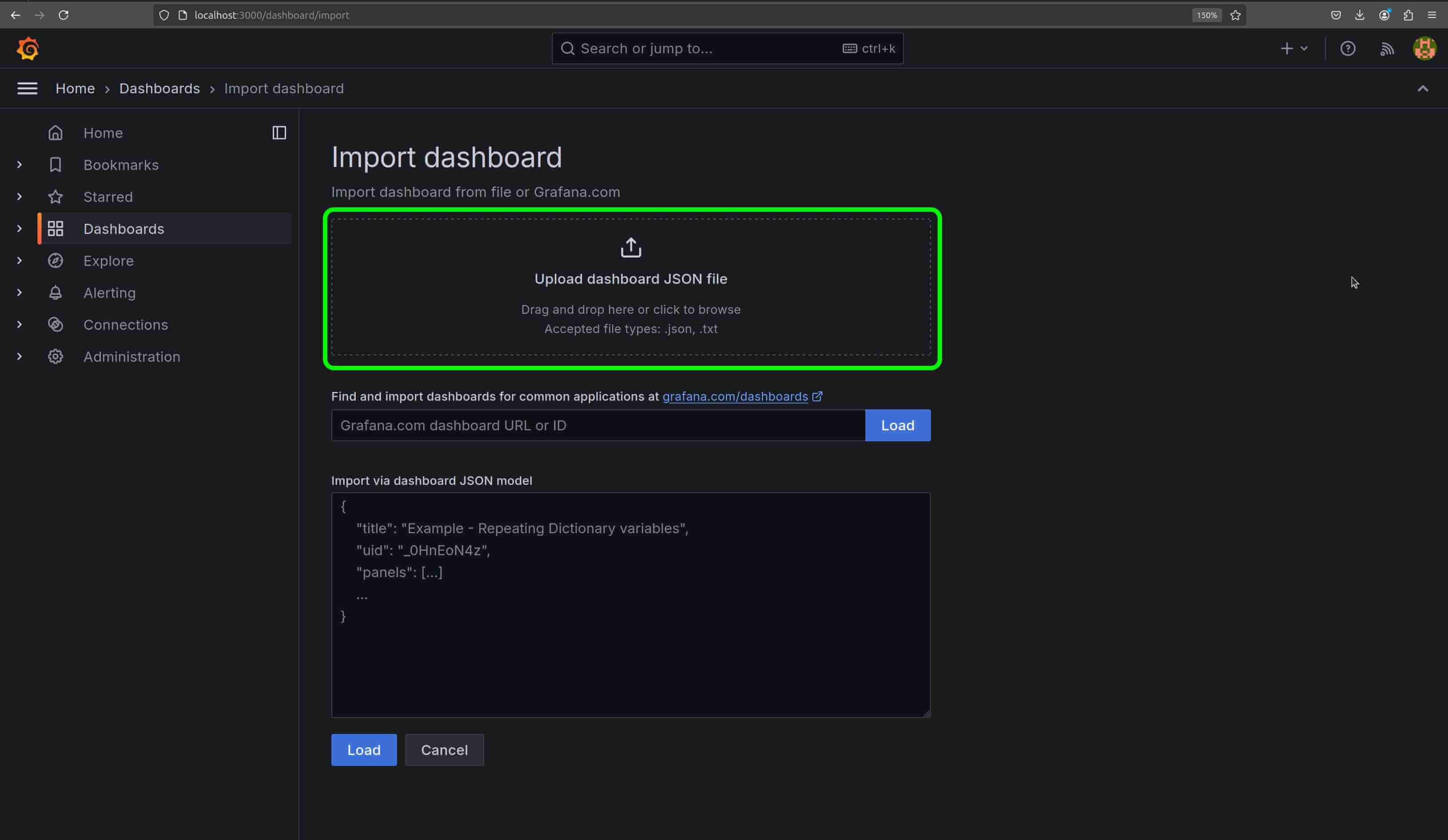Expand the Starred section
The image size is (1448, 840).
point(19,196)
